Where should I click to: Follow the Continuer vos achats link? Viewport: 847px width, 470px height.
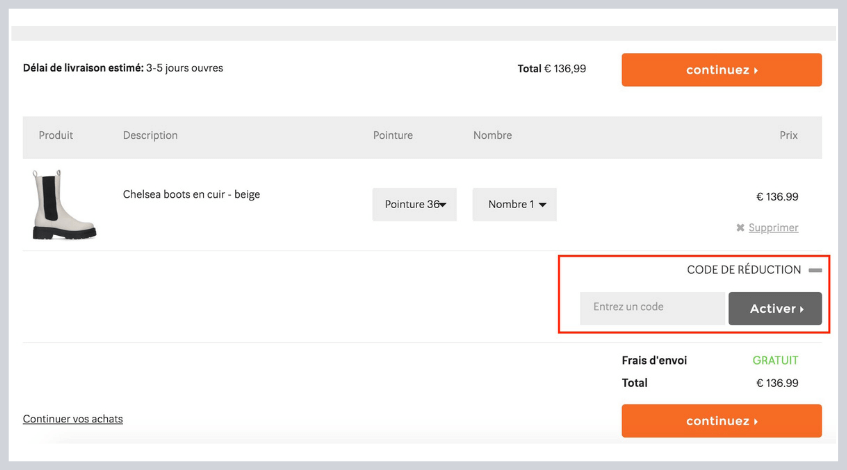click(73, 419)
